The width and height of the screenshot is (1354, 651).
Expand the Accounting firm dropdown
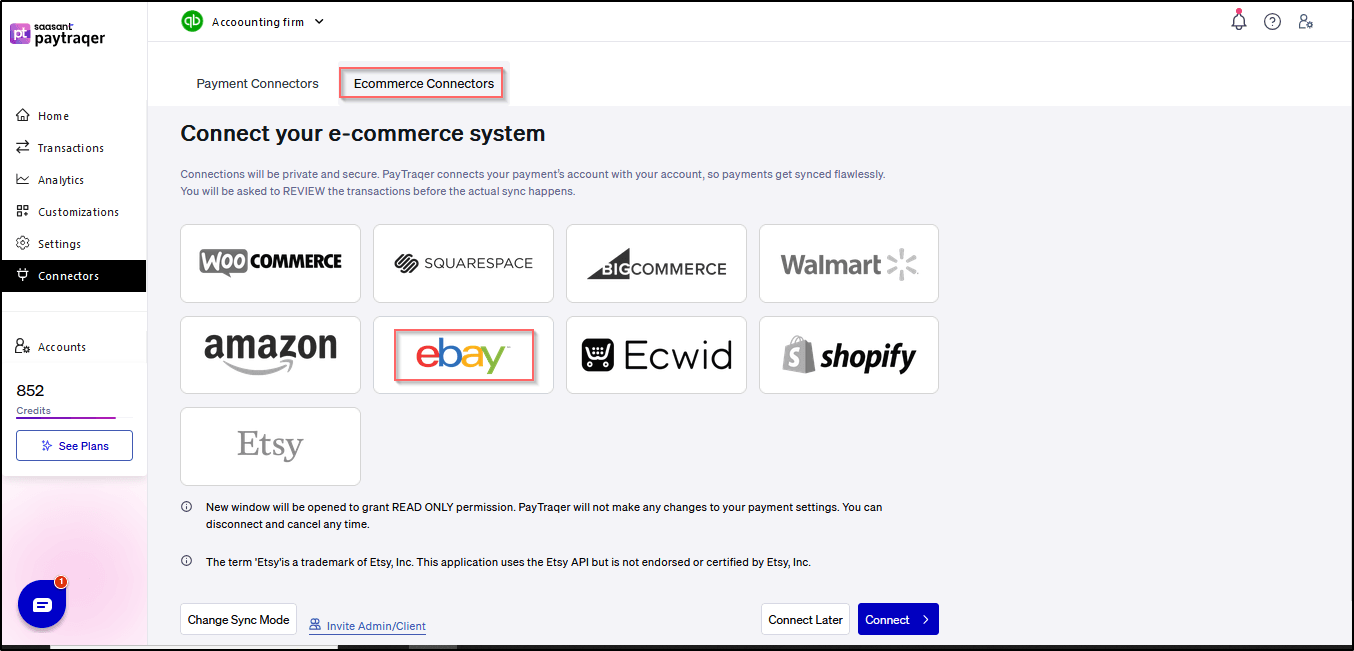[x=319, y=21]
